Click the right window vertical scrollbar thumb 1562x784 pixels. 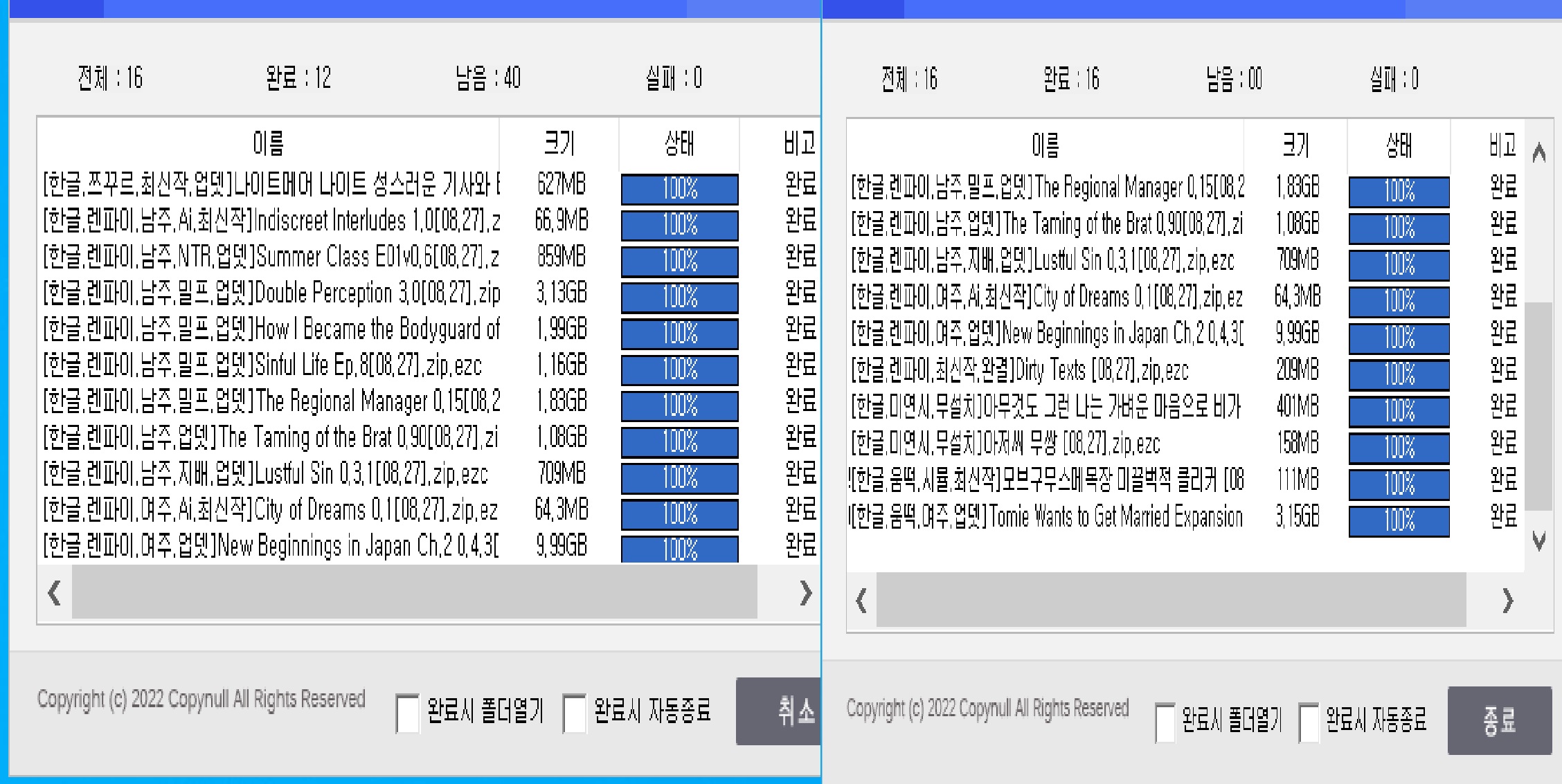tap(1538, 405)
